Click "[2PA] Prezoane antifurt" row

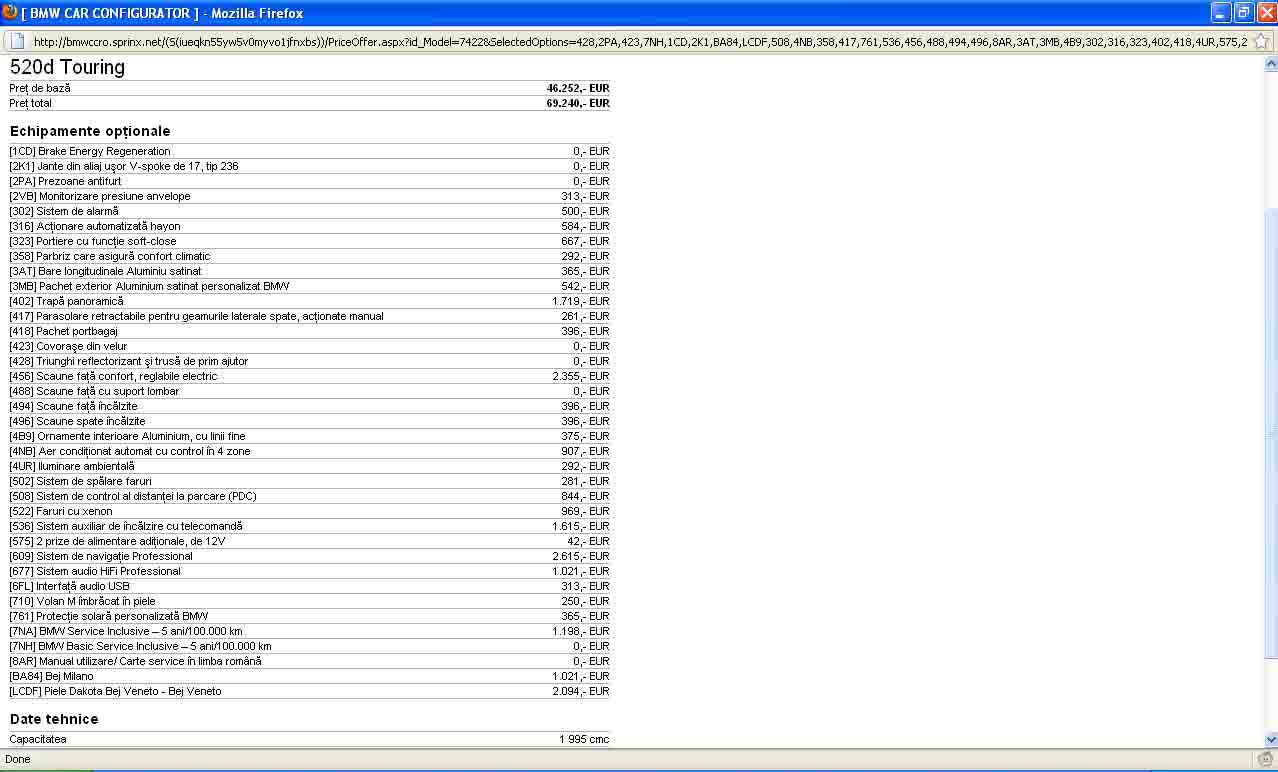[309, 181]
